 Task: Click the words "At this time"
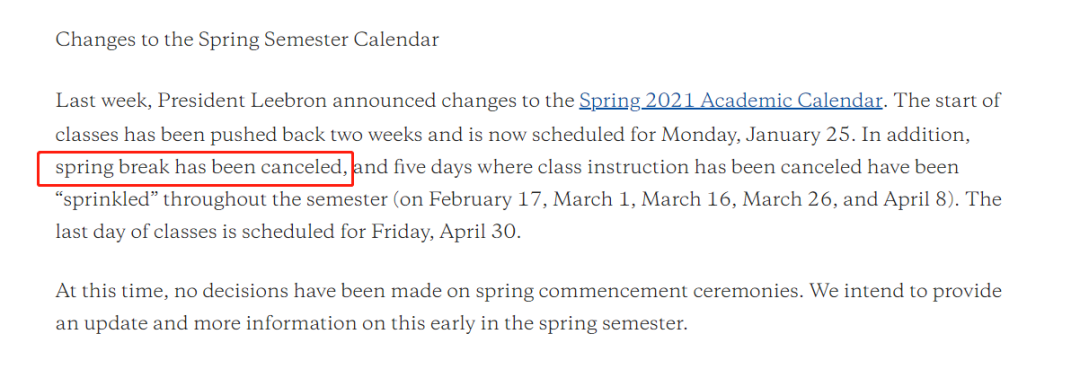pos(110,291)
